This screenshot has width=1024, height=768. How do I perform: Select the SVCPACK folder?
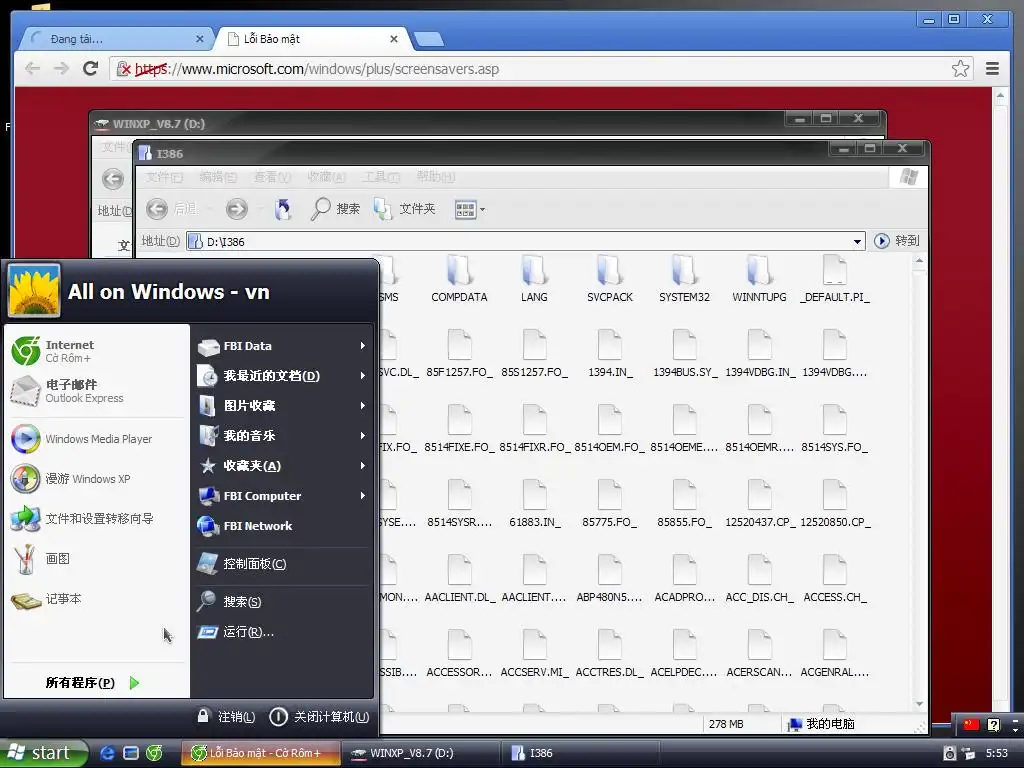coord(610,280)
